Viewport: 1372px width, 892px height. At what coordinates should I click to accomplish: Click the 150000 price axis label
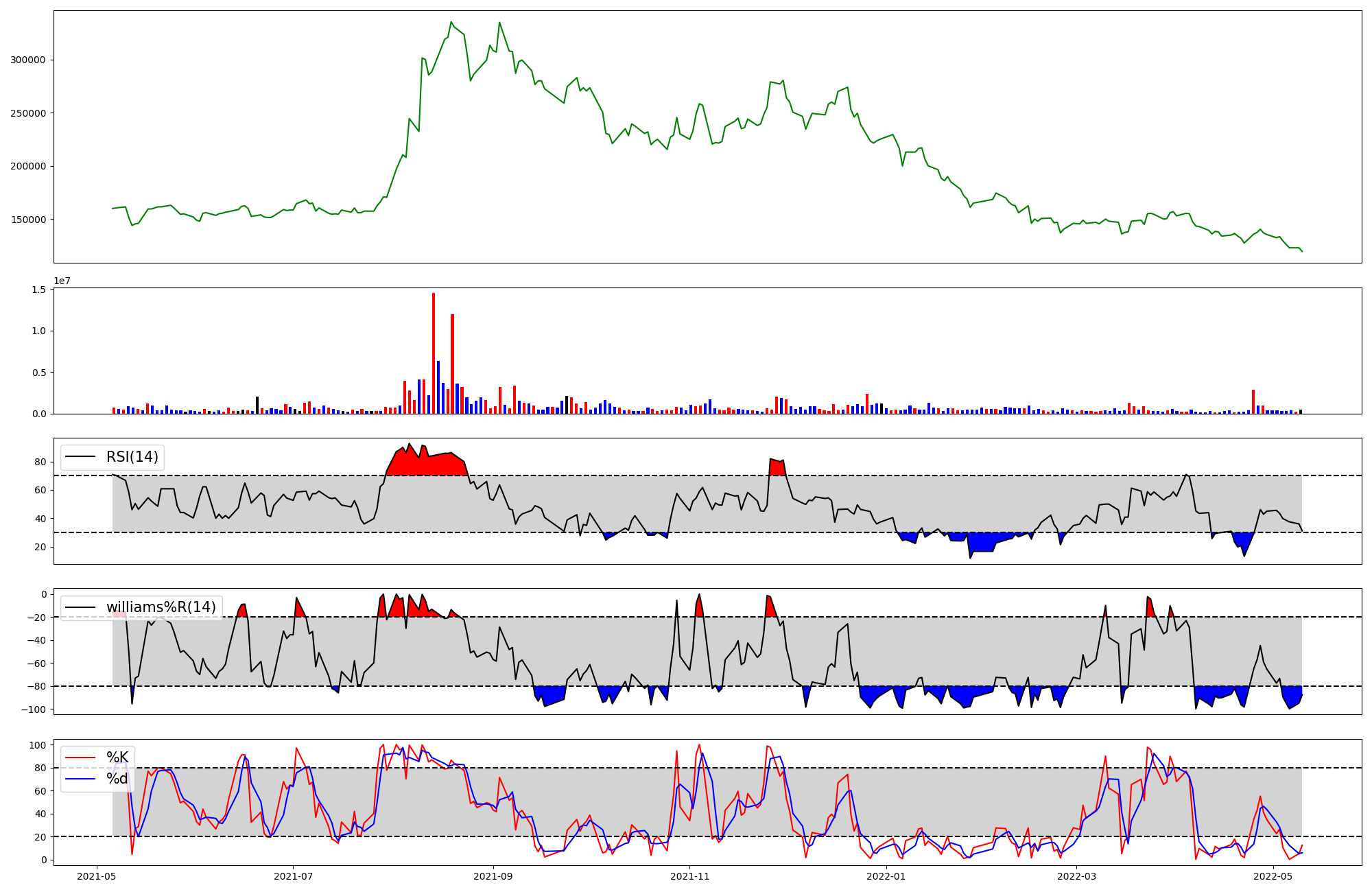(x=27, y=220)
